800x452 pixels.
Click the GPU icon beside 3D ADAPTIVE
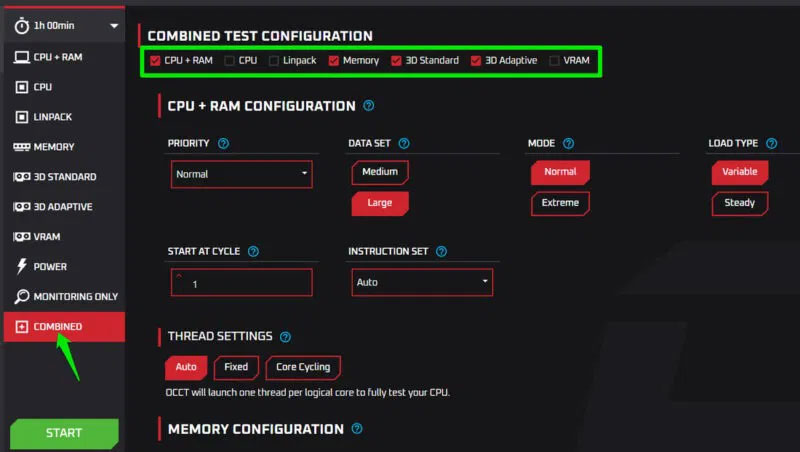click(21, 207)
